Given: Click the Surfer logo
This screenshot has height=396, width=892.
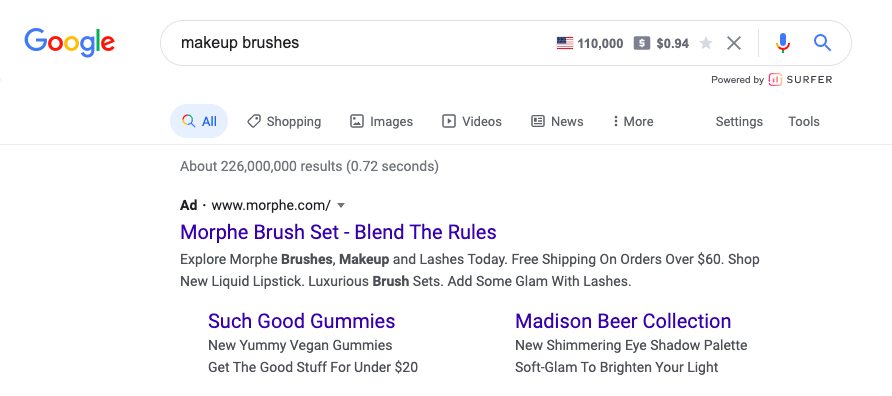Looking at the screenshot, I should click(799, 80).
